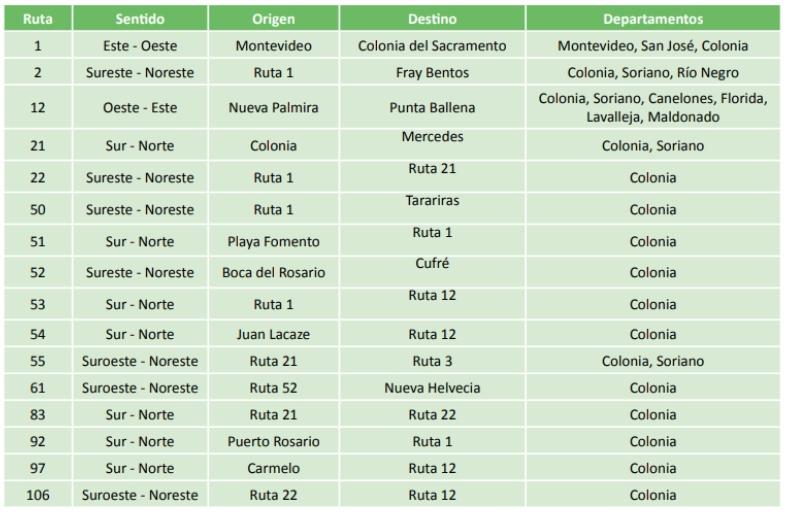790x514 pixels.
Task: Select the Puerto Rosario cell
Action: coord(274,441)
